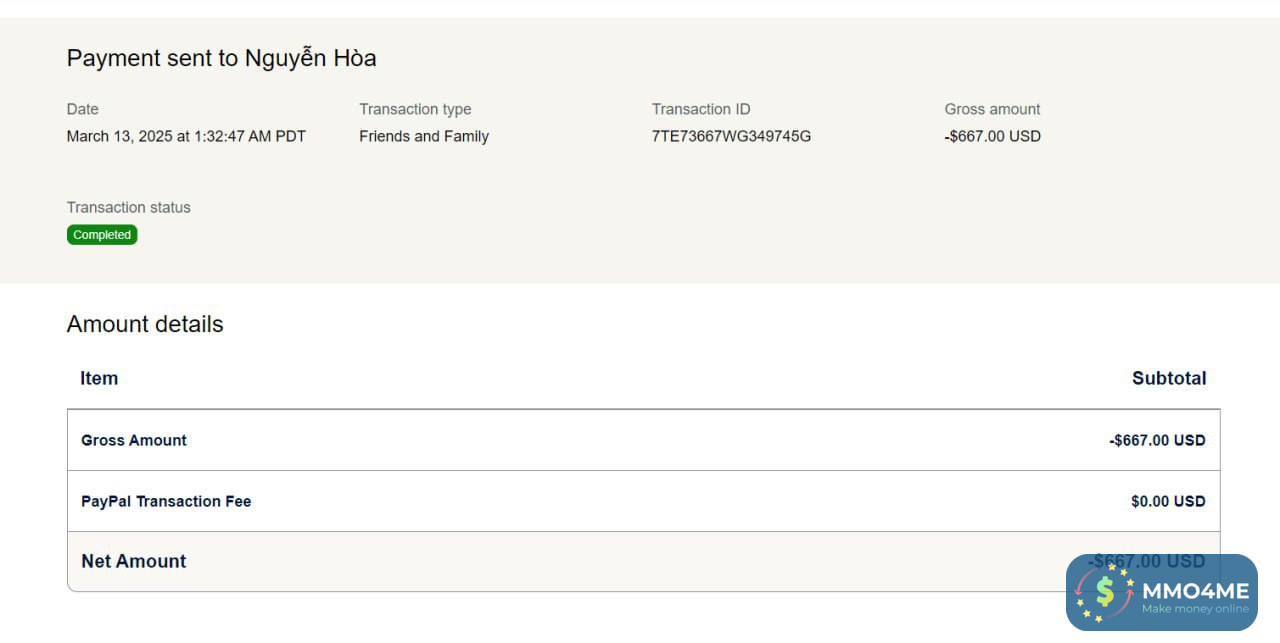
Task: Click the Transaction ID field label
Action: coord(701,109)
